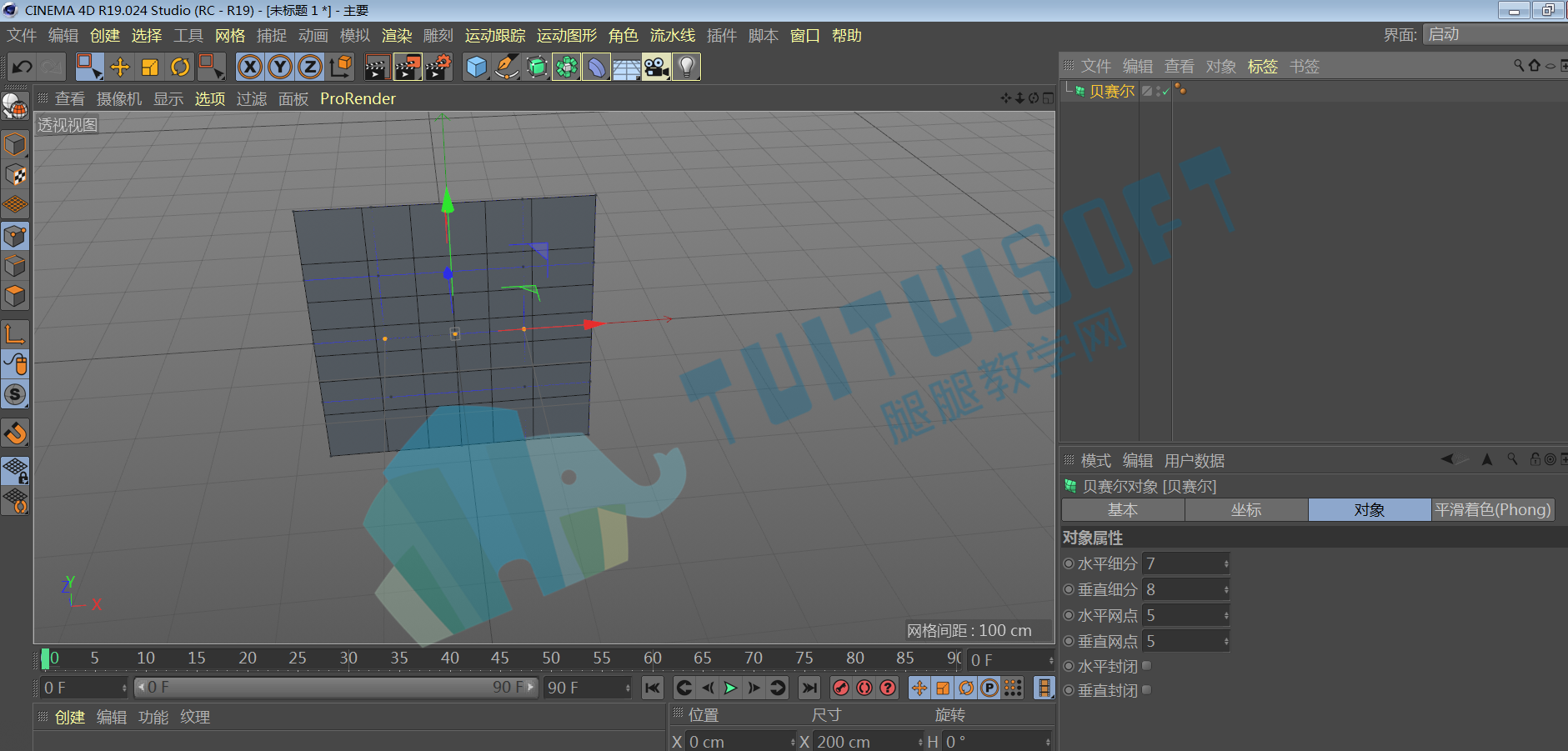Click the 垂直网点 value stepper arrows
This screenshot has width=1568, height=751.
click(1225, 642)
